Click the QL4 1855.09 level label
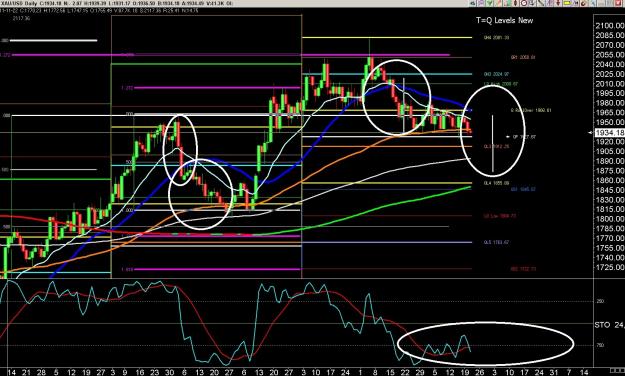This screenshot has height=376, width=625. (496, 183)
